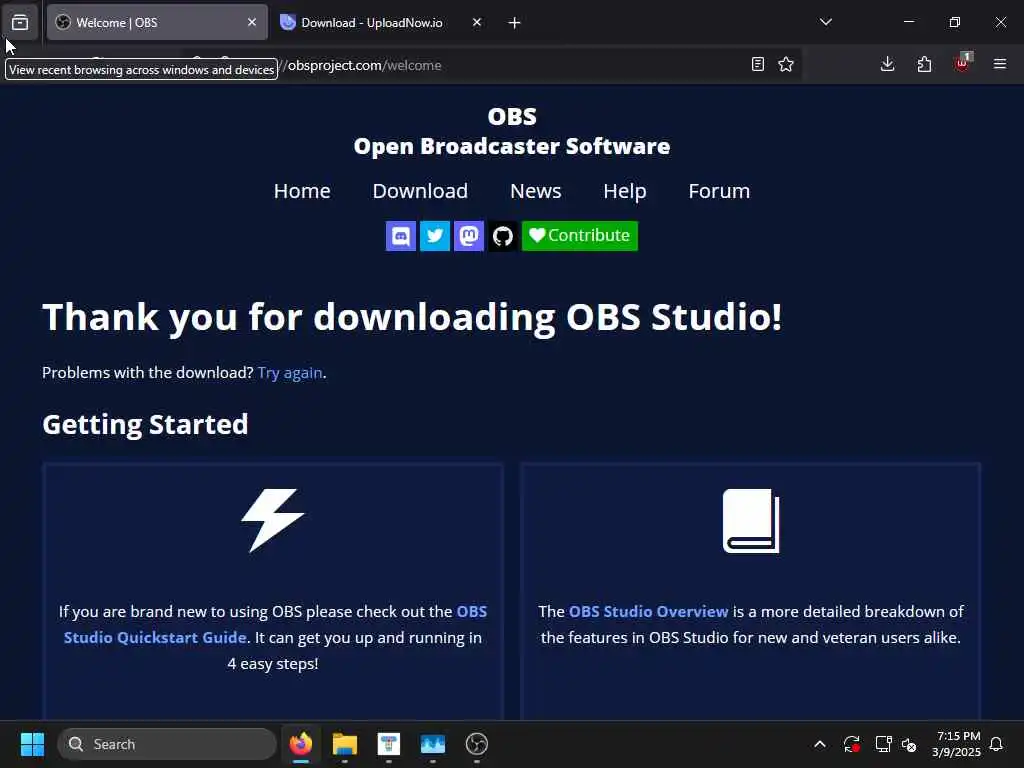Viewport: 1024px width, 768px height.
Task: Click the green Contribute button
Action: click(580, 236)
